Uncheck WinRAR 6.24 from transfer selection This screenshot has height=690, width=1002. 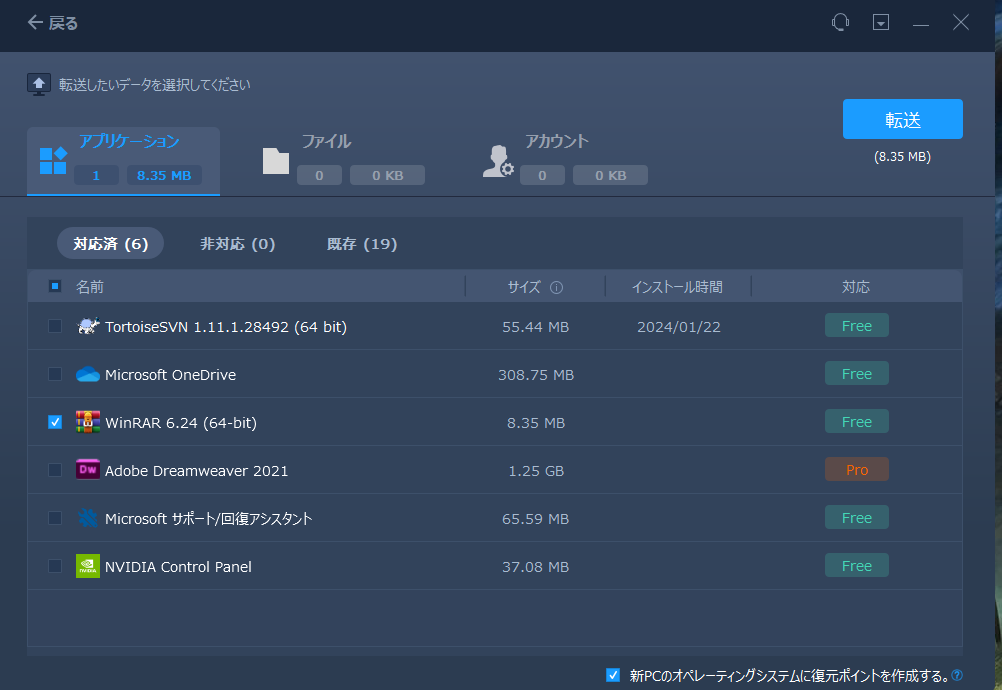pos(55,422)
